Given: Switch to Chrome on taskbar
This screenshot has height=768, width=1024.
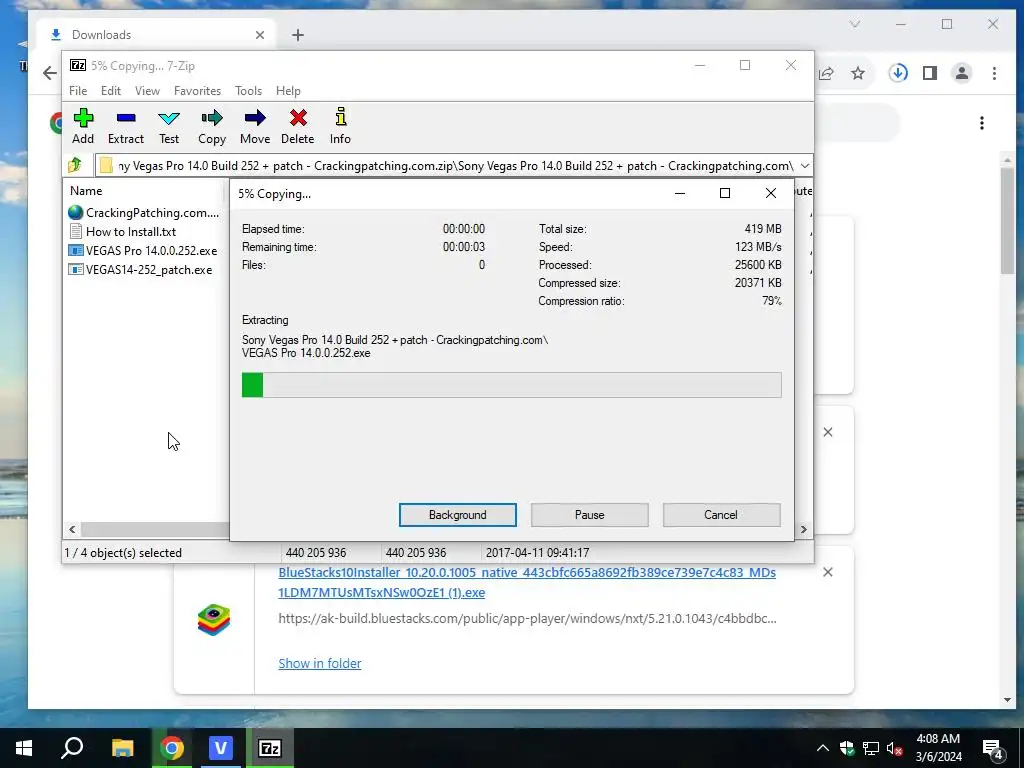Looking at the screenshot, I should 172,748.
